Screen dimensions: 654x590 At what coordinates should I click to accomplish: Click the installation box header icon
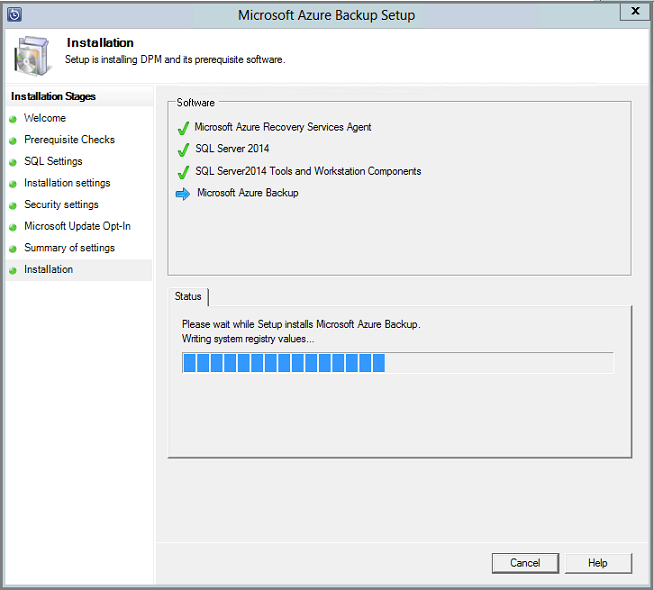[32, 57]
